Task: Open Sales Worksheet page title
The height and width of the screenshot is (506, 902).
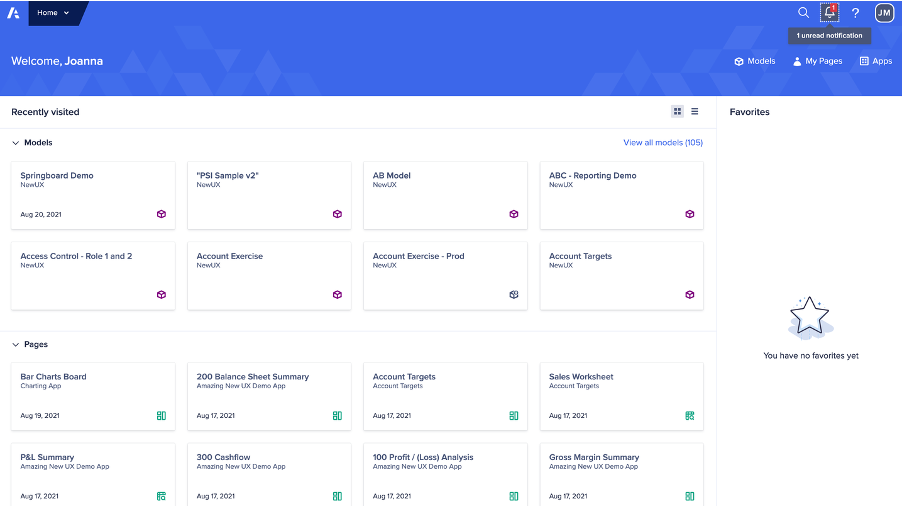Action: coord(581,377)
